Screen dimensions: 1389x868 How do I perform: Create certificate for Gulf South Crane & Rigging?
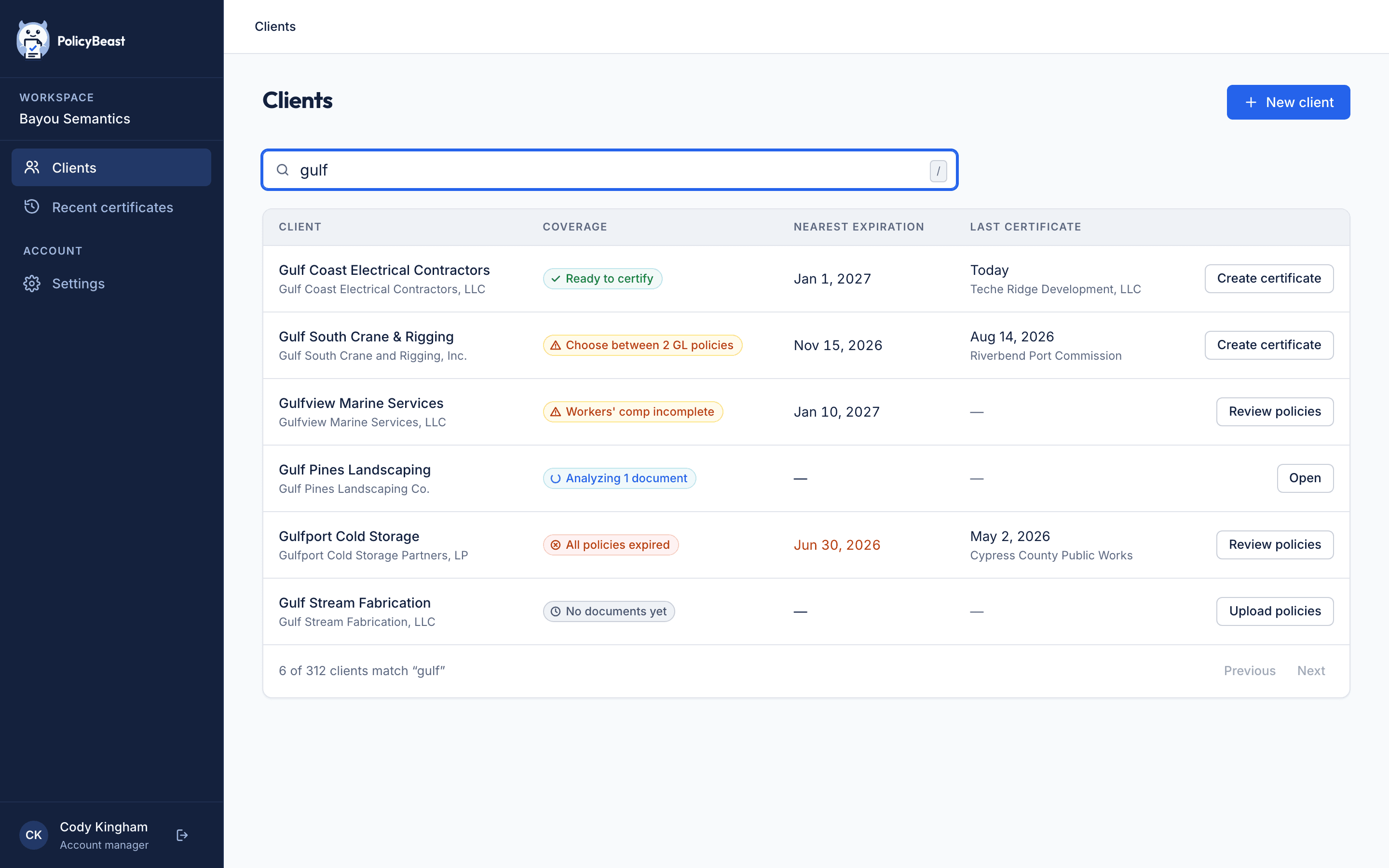click(x=1269, y=345)
